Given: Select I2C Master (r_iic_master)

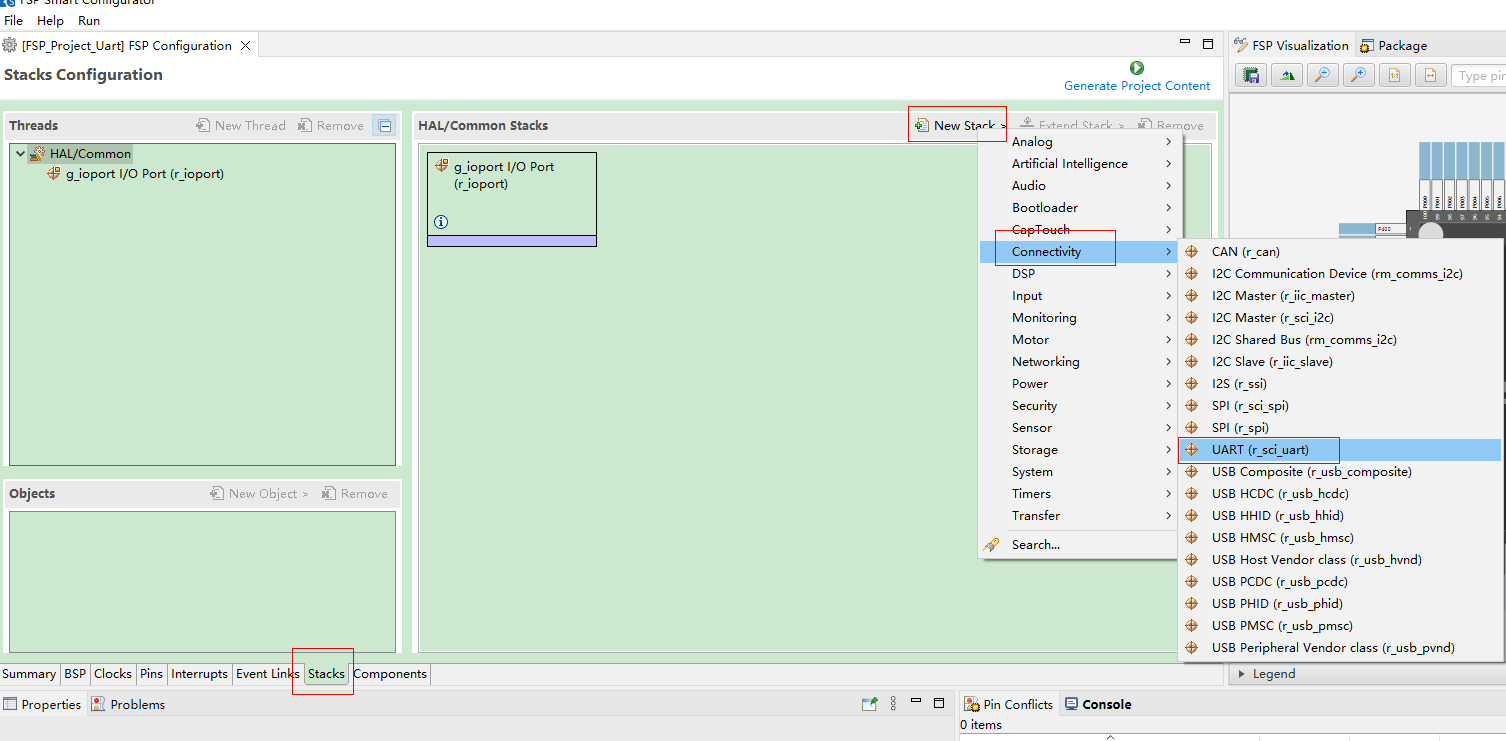Looking at the screenshot, I should pos(1340,296).
